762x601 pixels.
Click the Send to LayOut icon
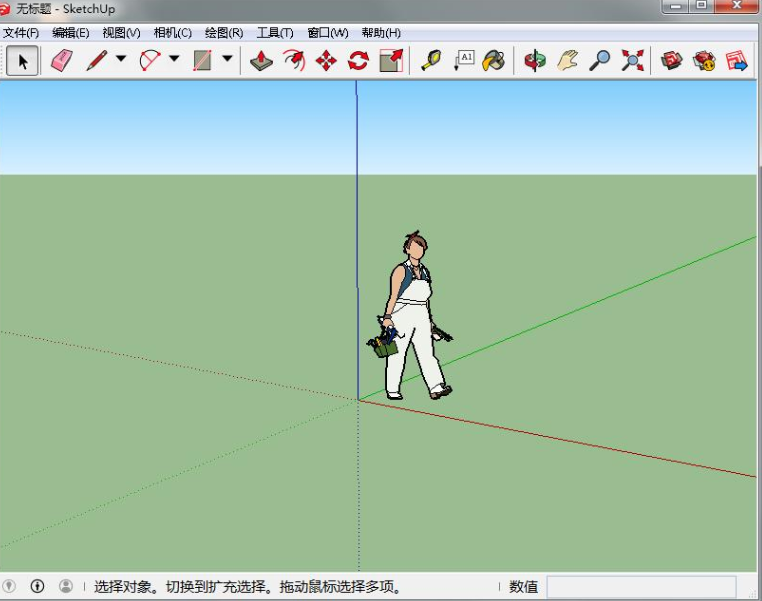(x=736, y=61)
